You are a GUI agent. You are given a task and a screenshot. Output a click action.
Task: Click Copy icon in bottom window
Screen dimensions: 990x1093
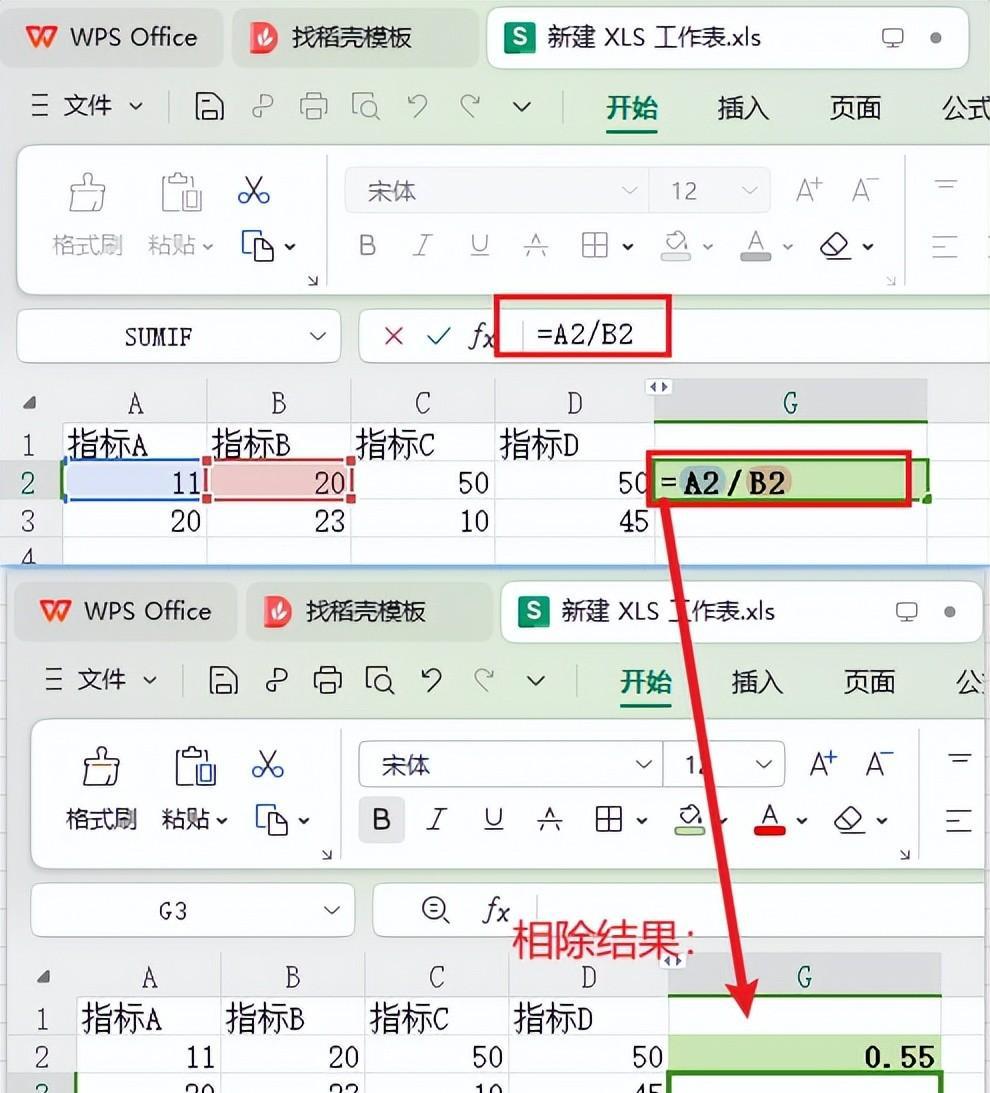(271, 820)
